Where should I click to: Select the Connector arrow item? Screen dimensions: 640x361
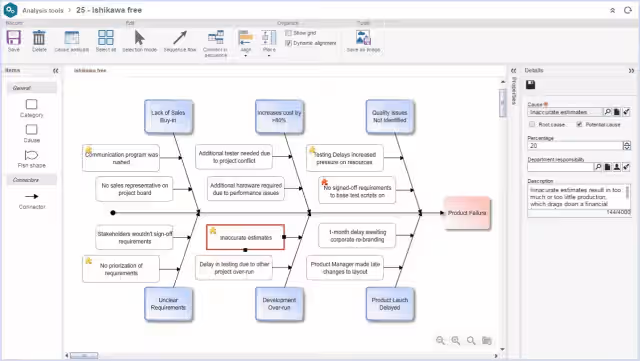[x=31, y=196]
